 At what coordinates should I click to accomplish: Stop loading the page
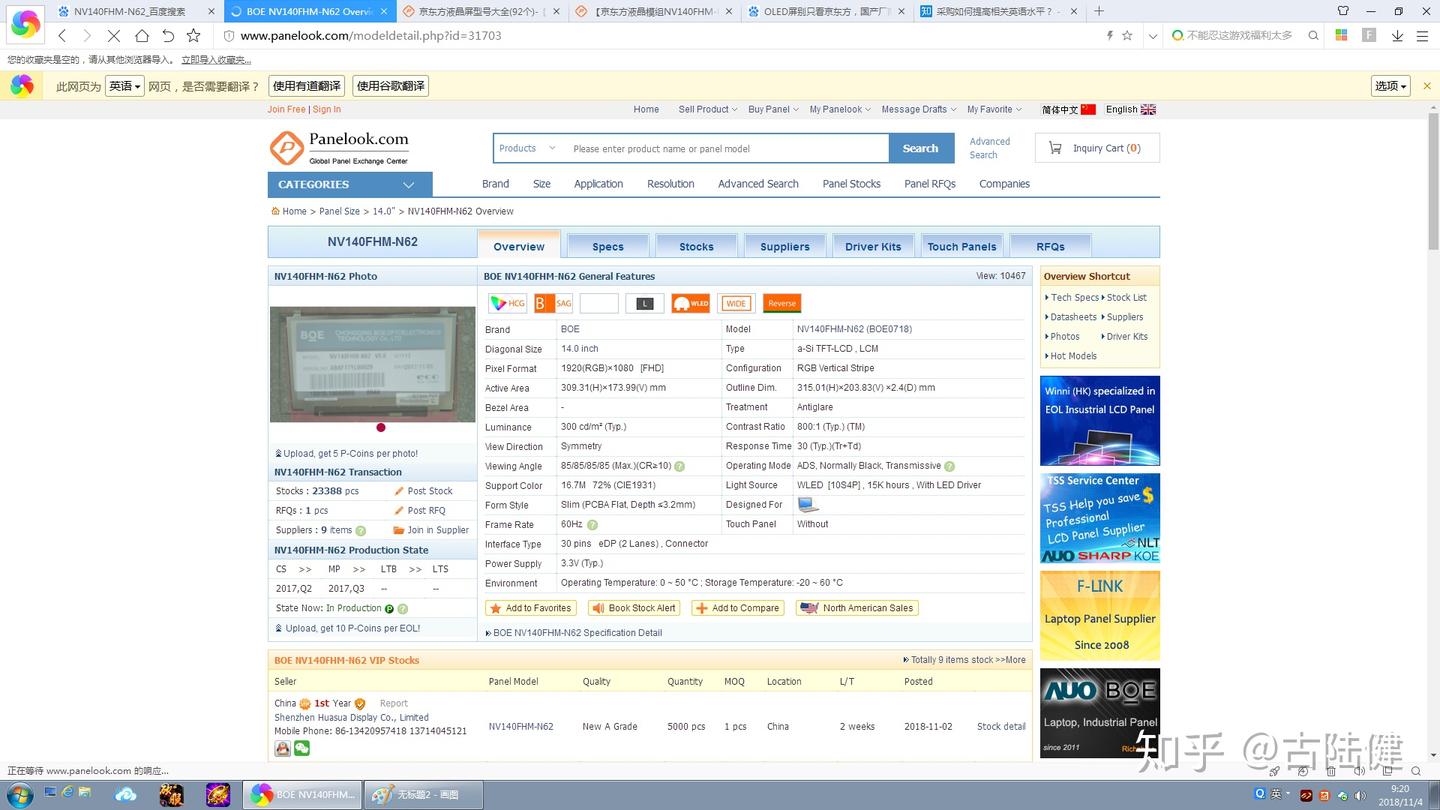click(113, 35)
